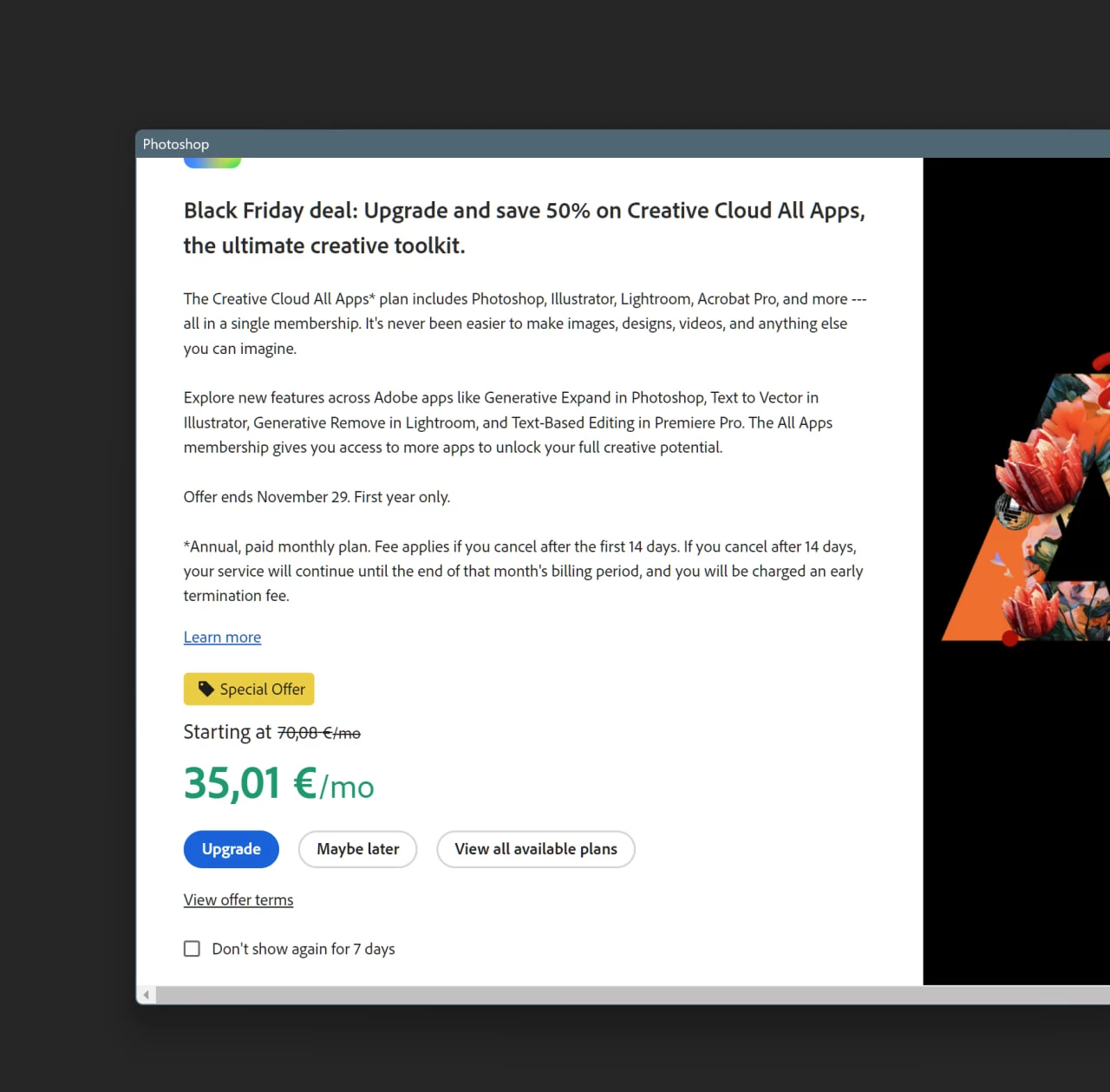Click the struck-through 70,08 €/mo price

coord(319,733)
